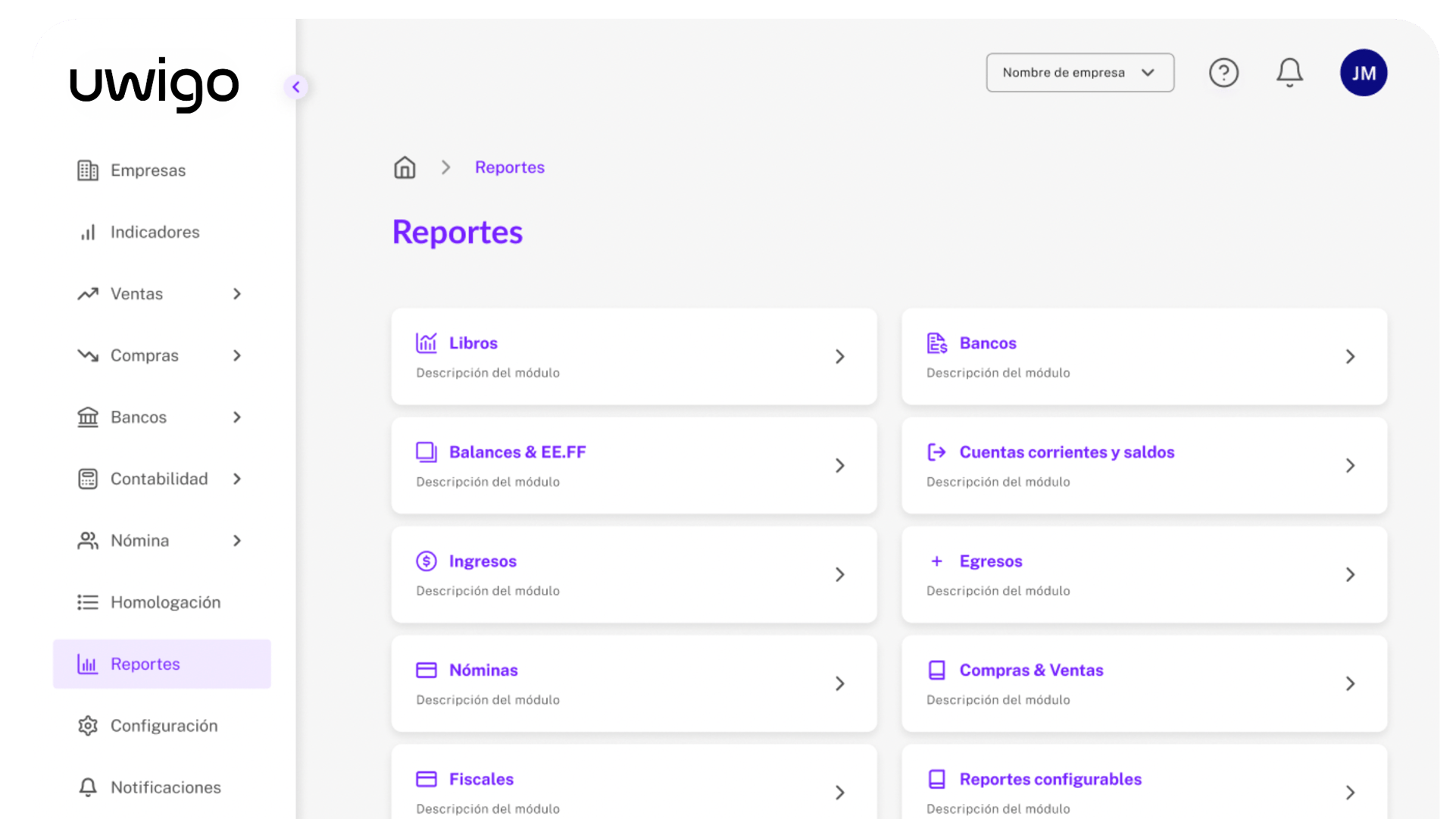The height and width of the screenshot is (819, 1456).
Task: Open the Egresos module chevron
Action: pos(1350,575)
